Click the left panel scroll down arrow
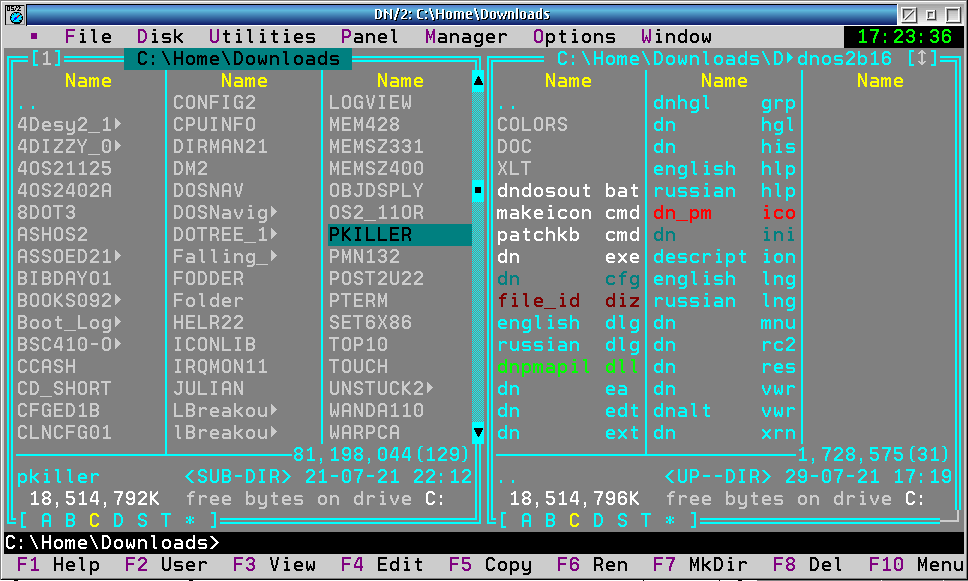The height and width of the screenshot is (581, 968). [478, 433]
